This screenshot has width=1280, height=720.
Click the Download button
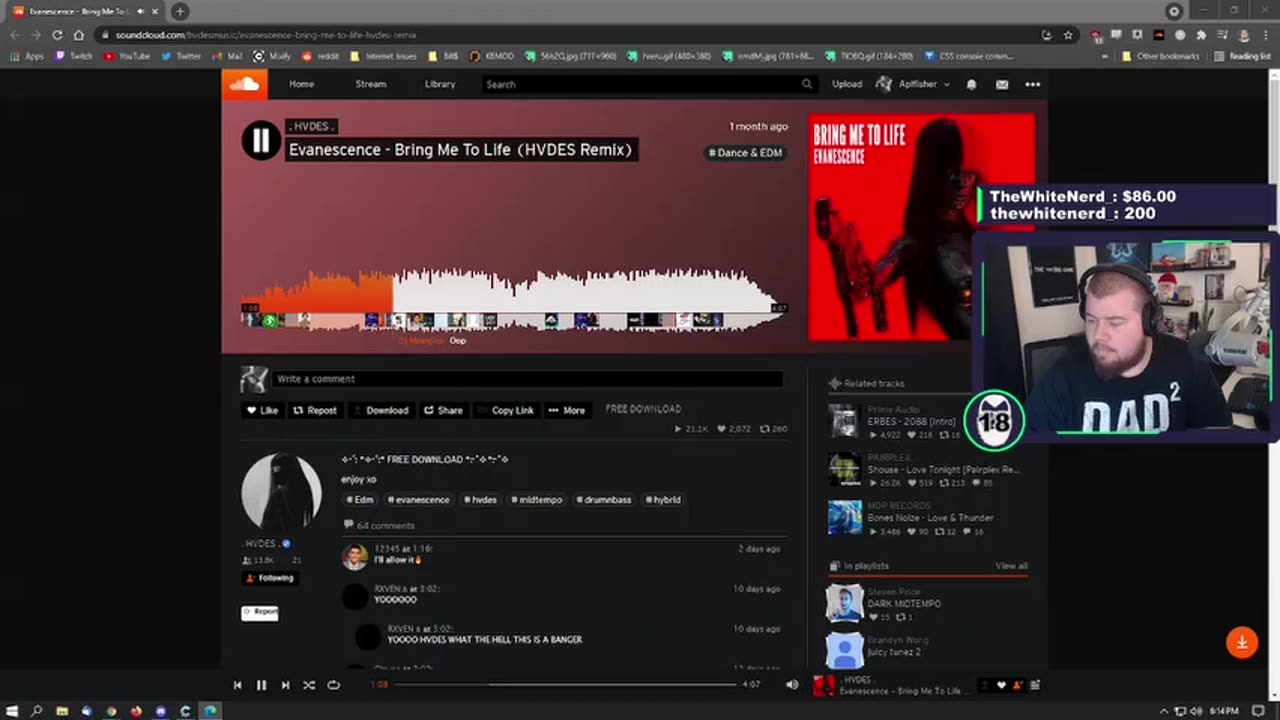pyautogui.click(x=381, y=410)
